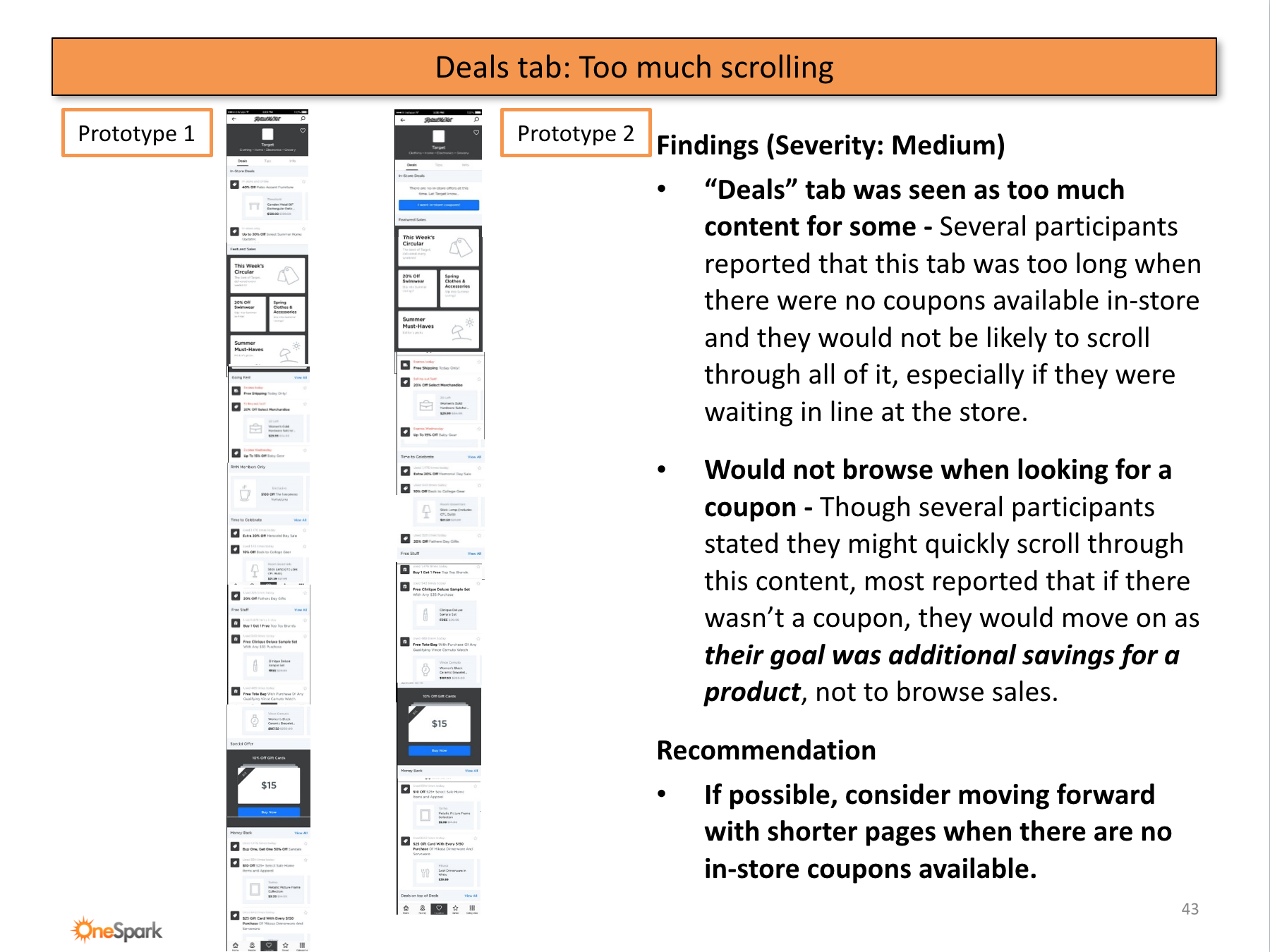Expand the Going Fast section with View All

[x=302, y=377]
